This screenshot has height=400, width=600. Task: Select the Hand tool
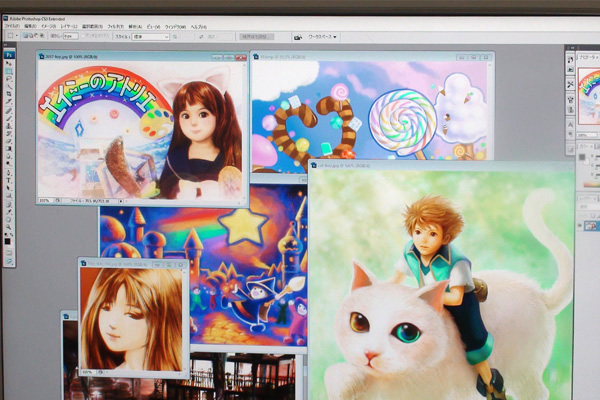click(x=9, y=219)
